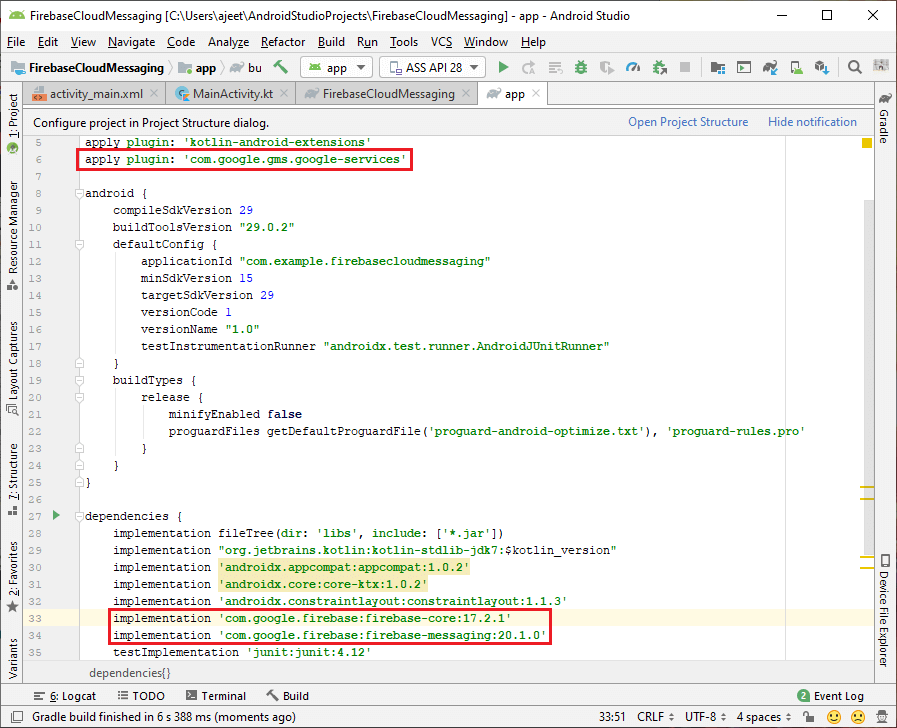
Task: Open the AVD Manager icon
Action: (x=796, y=67)
